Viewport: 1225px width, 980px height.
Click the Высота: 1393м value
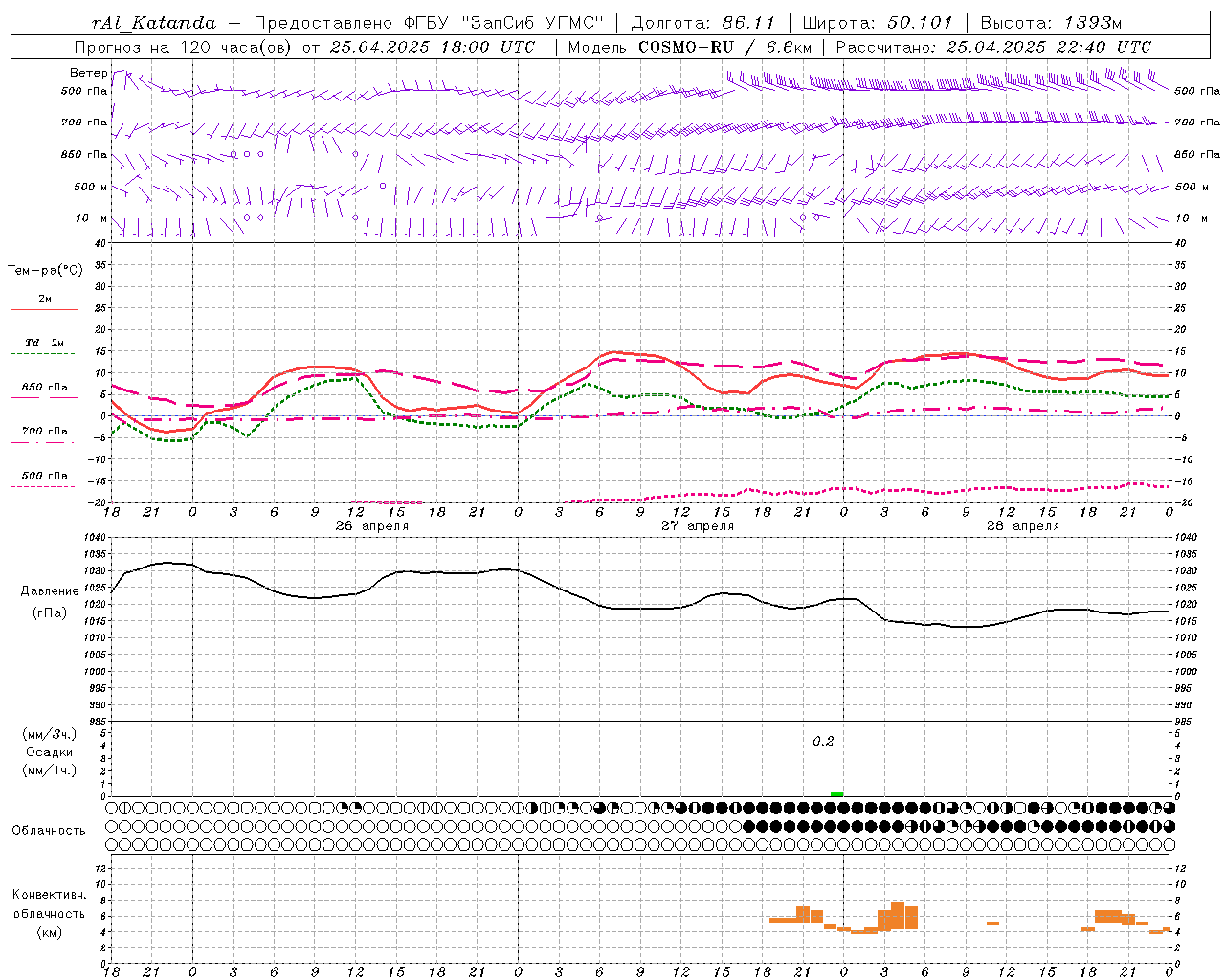tap(1051, 23)
